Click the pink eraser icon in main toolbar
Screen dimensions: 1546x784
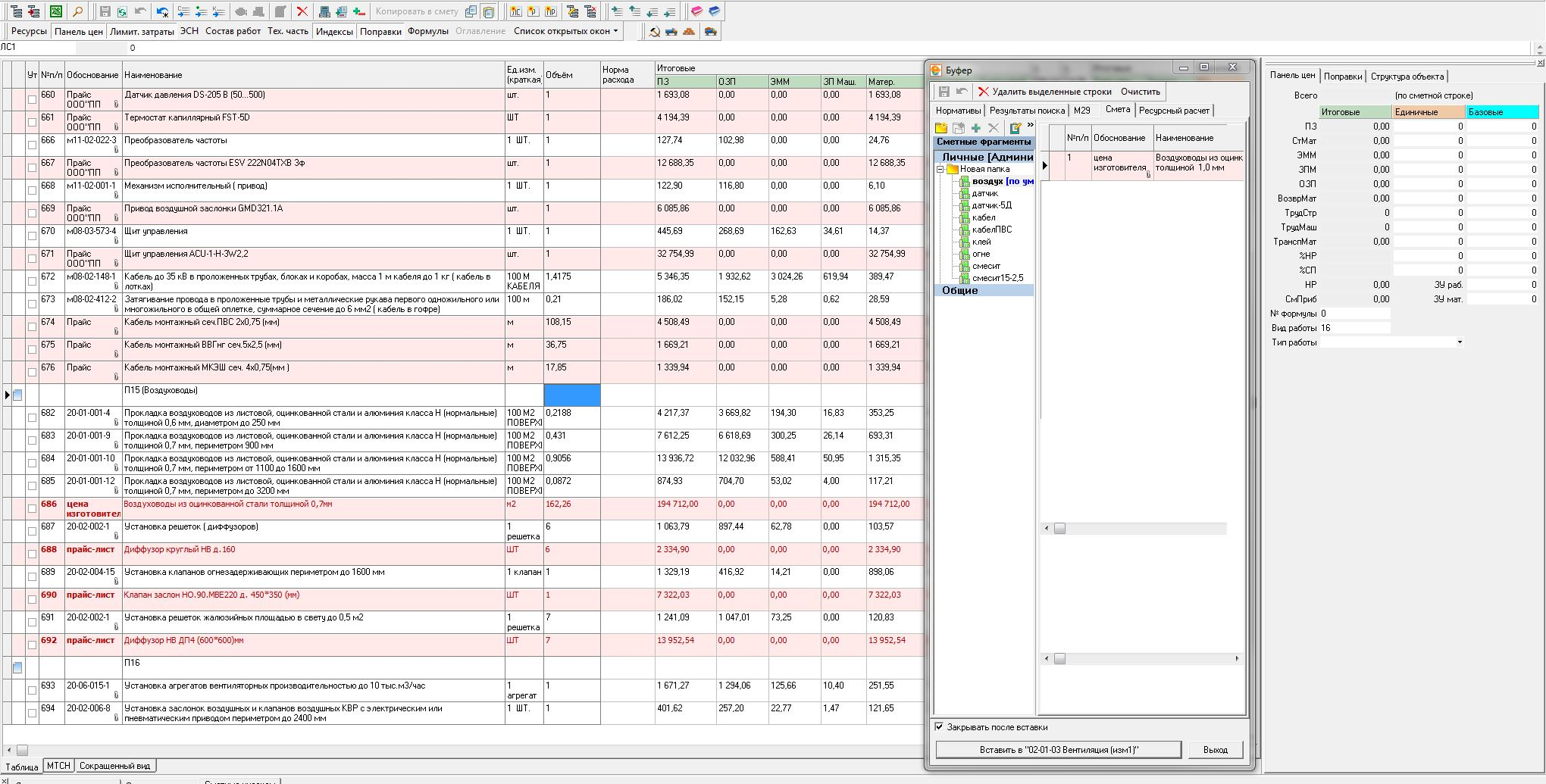tap(696, 11)
